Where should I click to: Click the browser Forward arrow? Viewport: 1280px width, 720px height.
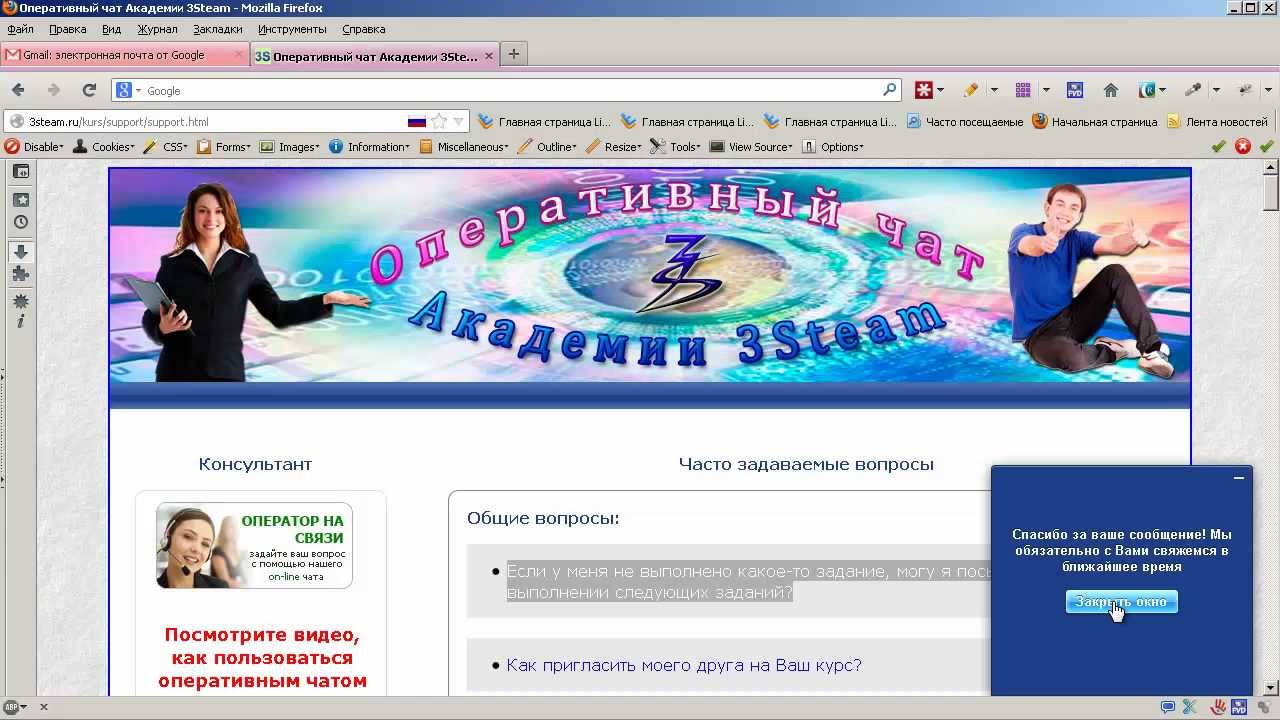(x=54, y=90)
